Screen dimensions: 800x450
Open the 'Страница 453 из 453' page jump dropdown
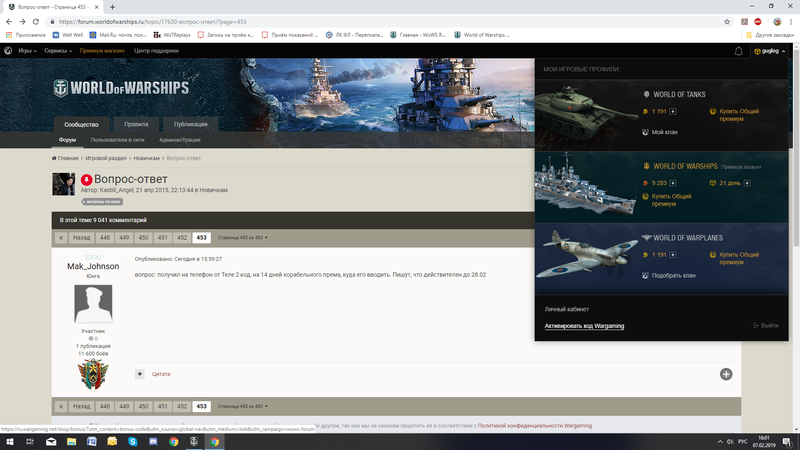pyautogui.click(x=243, y=238)
